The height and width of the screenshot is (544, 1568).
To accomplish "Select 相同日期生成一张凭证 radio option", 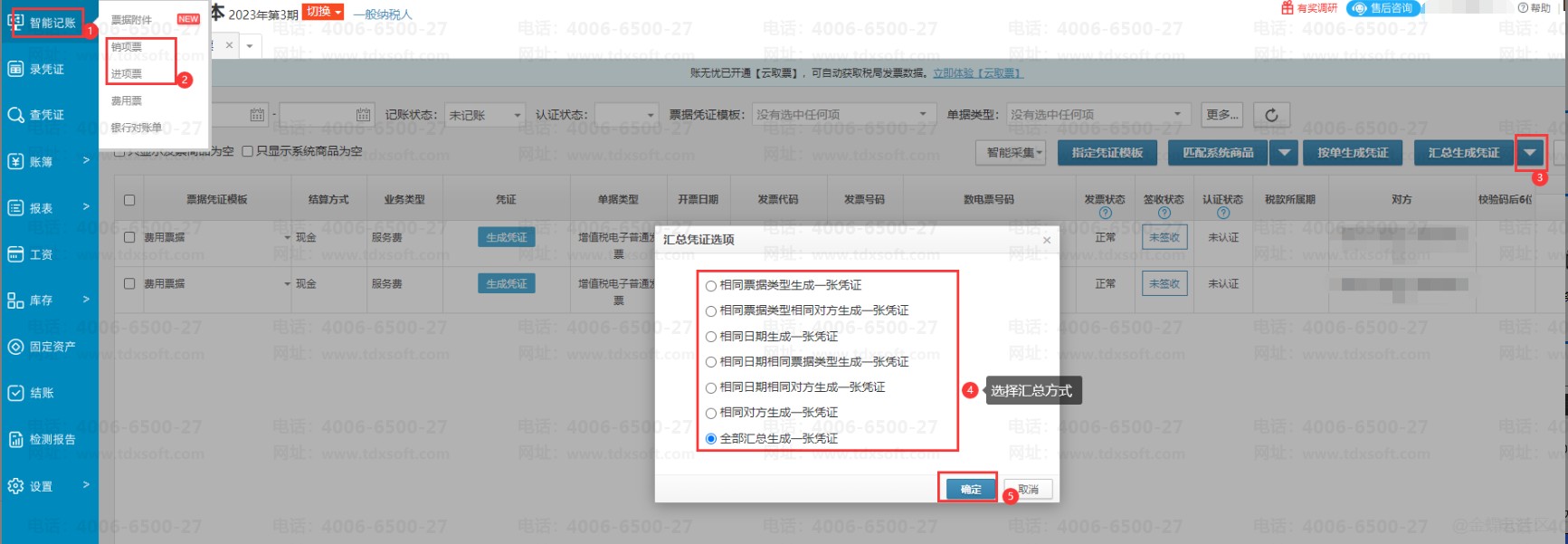I will click(711, 337).
